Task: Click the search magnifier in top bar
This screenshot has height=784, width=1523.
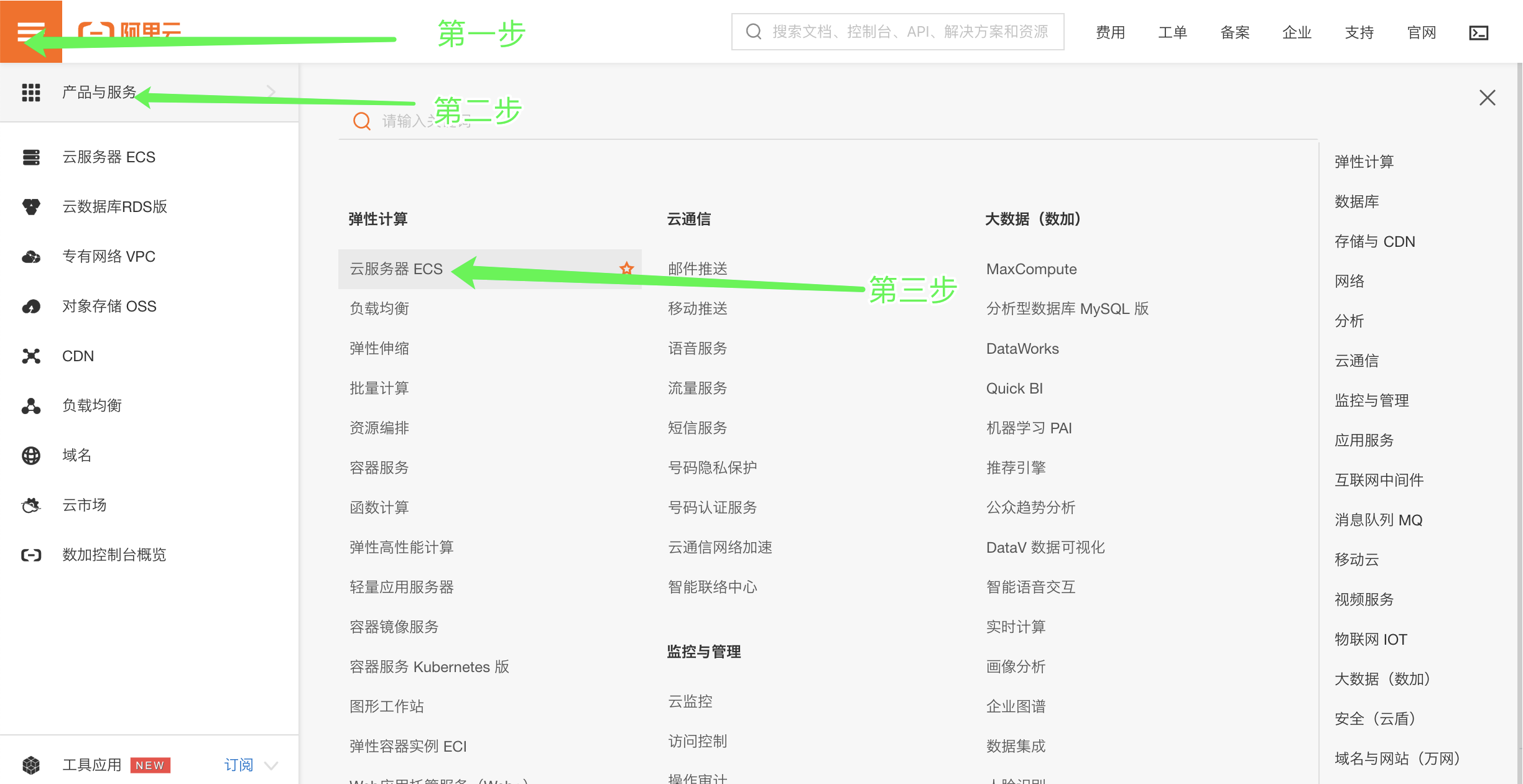Action: [x=754, y=32]
